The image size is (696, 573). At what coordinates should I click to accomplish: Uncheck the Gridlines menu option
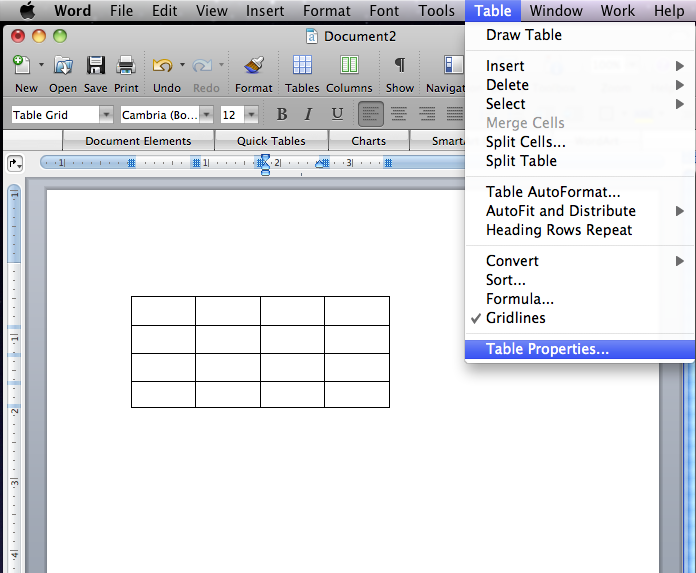tap(580, 318)
